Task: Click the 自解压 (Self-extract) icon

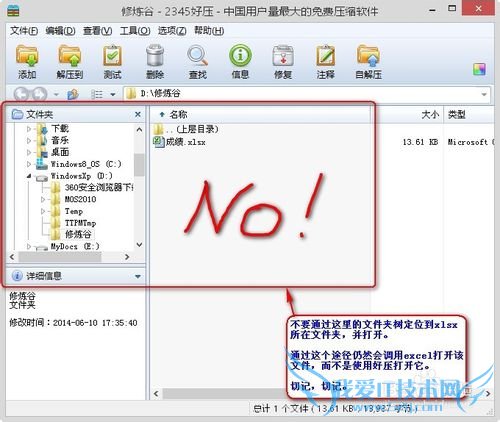Action: click(368, 55)
